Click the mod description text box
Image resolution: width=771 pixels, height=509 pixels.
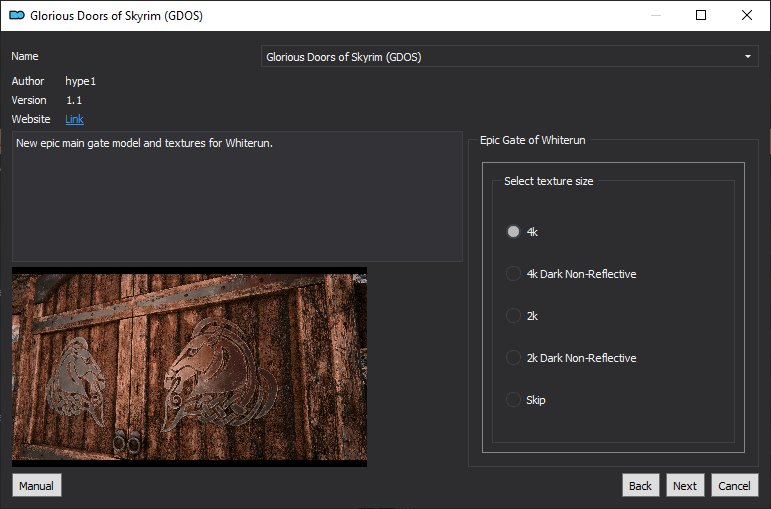[x=237, y=196]
